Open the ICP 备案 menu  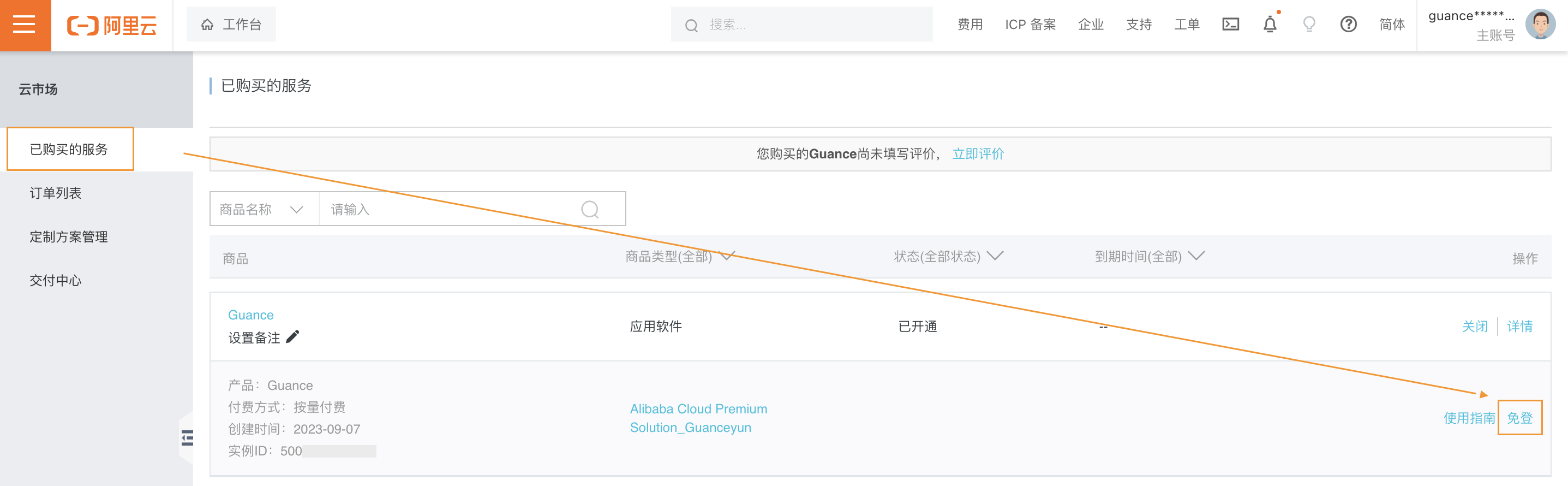pyautogui.click(x=1030, y=25)
